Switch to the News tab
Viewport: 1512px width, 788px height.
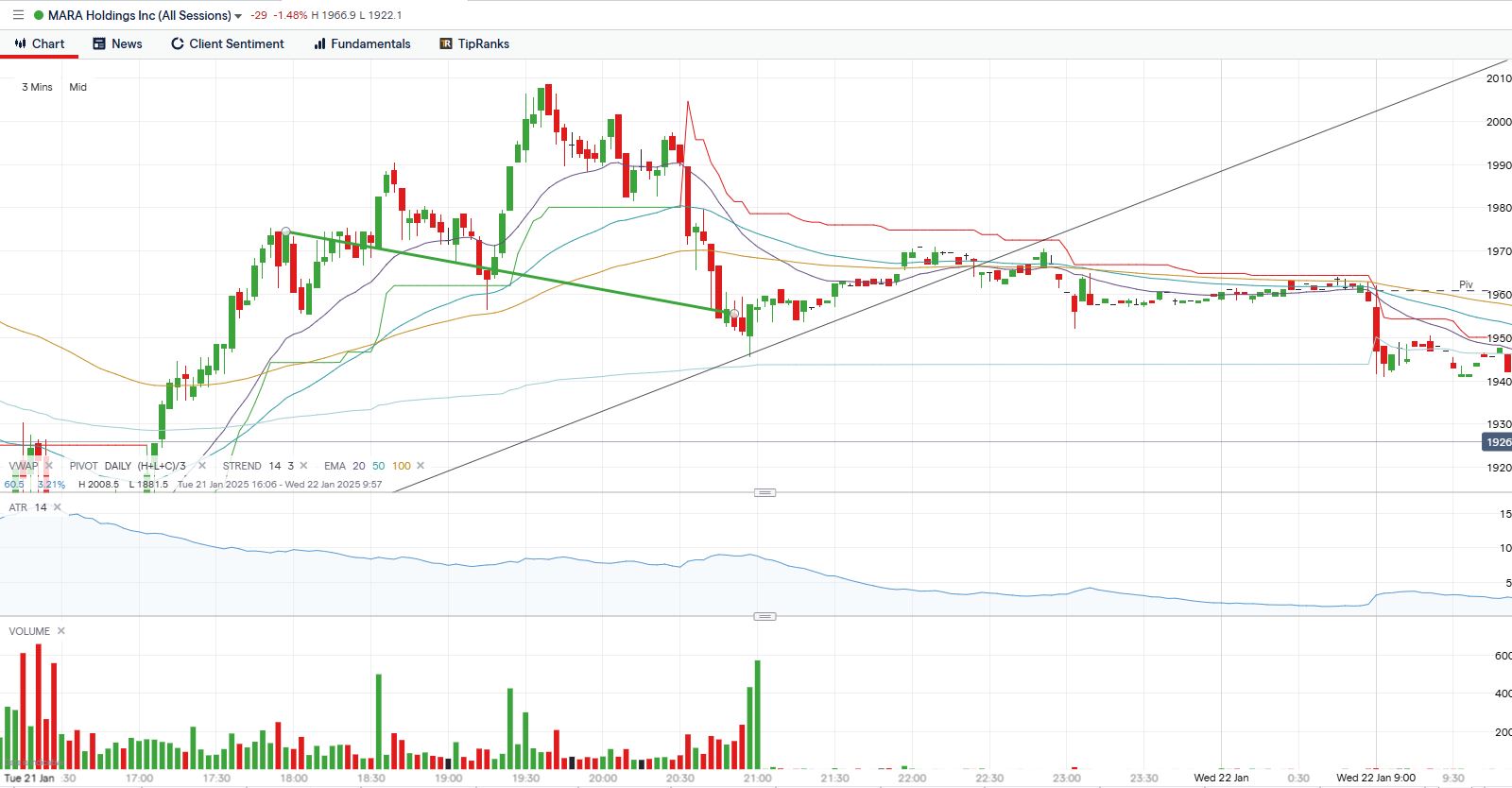pyautogui.click(x=117, y=43)
